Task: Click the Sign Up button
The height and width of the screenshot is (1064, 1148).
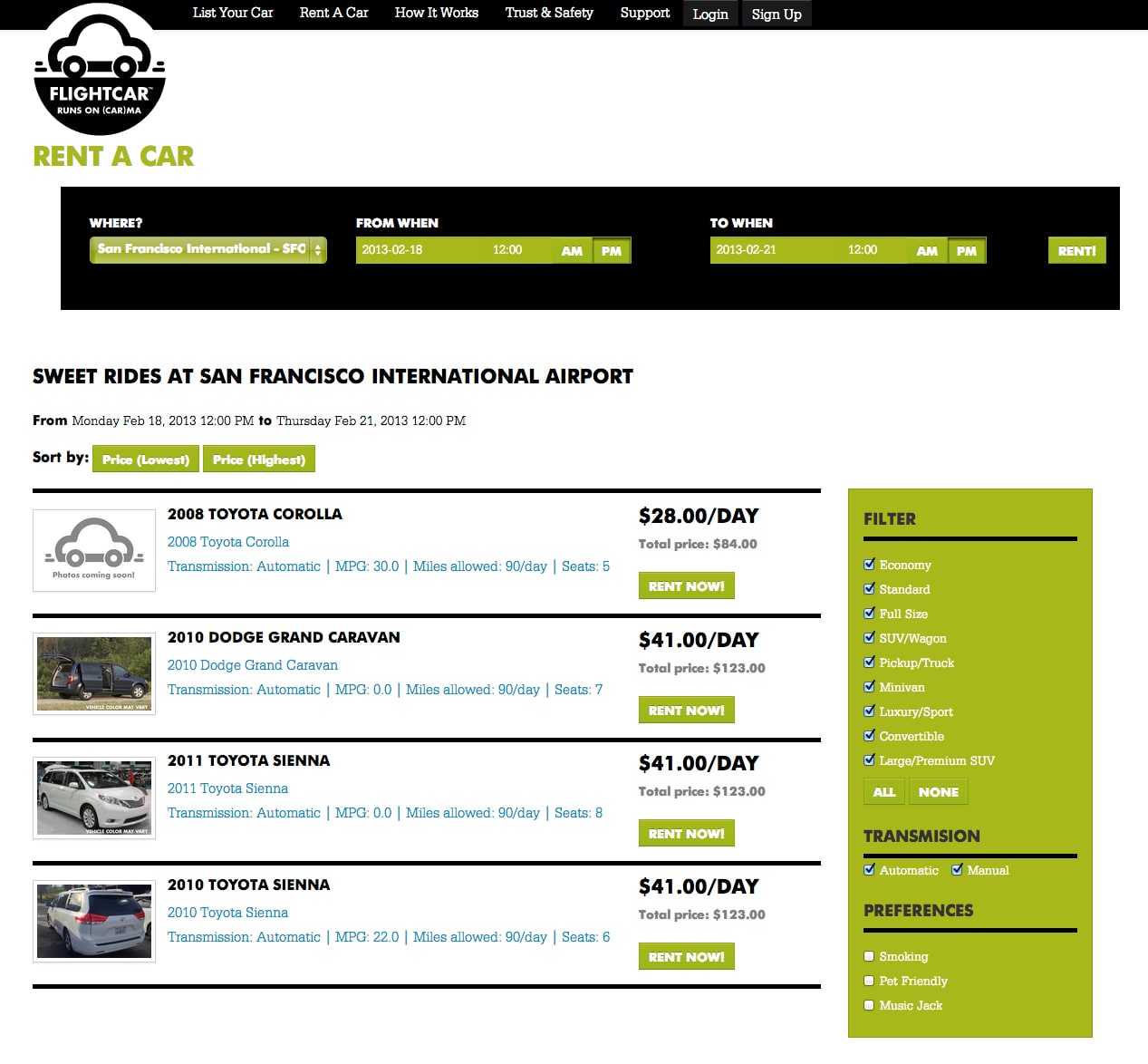Action: tap(777, 14)
